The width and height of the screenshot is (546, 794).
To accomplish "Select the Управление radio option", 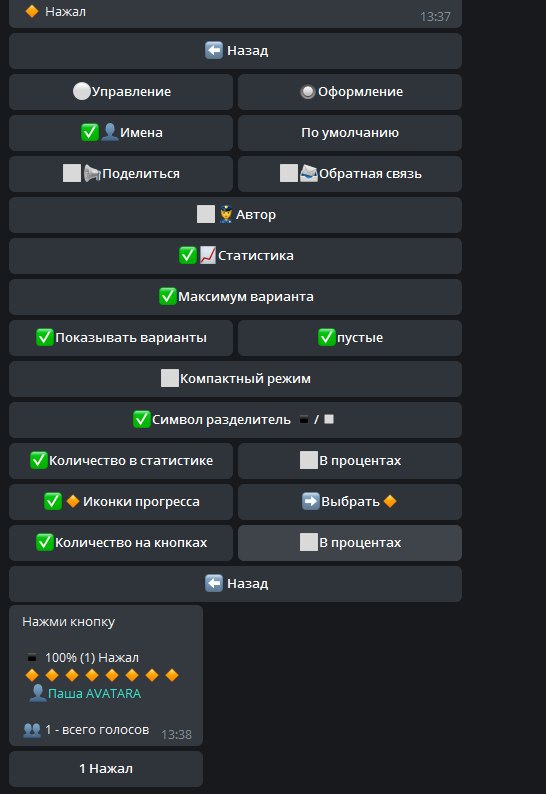I will click(x=121, y=92).
